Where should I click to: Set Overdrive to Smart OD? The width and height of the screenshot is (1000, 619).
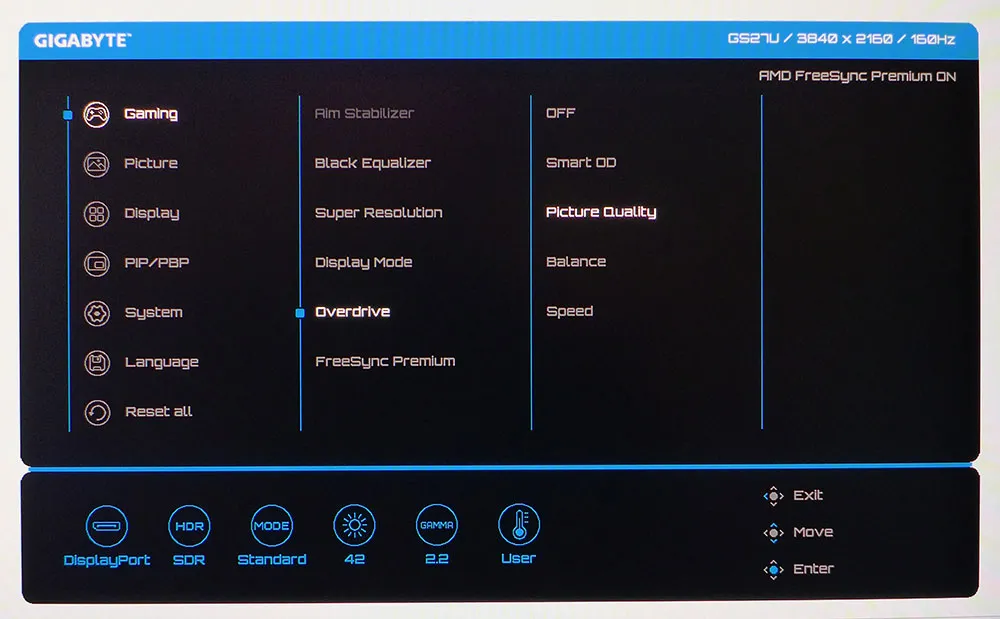coord(581,163)
